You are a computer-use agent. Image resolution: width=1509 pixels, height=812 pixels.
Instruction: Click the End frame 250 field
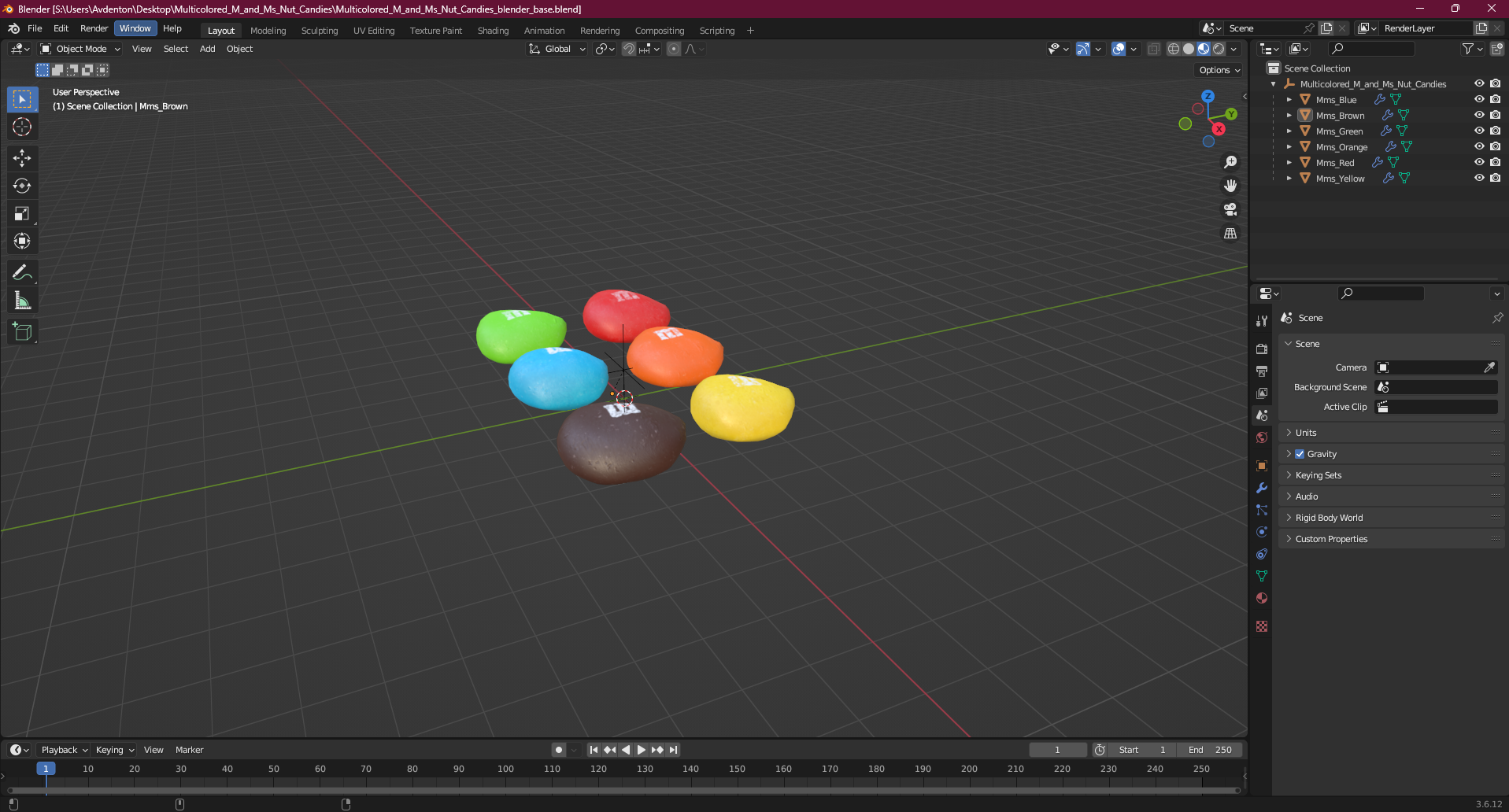pyautogui.click(x=1211, y=750)
